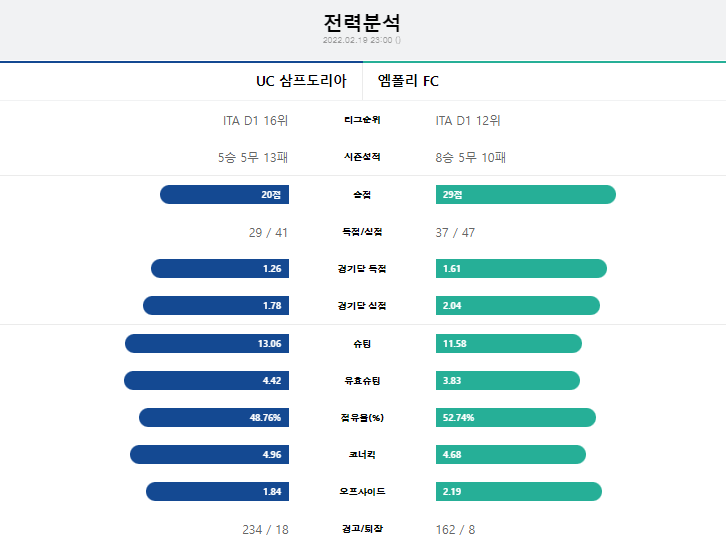Click the blue 48.76% possession bar
Screen dimensions: 726x544
tap(214, 418)
